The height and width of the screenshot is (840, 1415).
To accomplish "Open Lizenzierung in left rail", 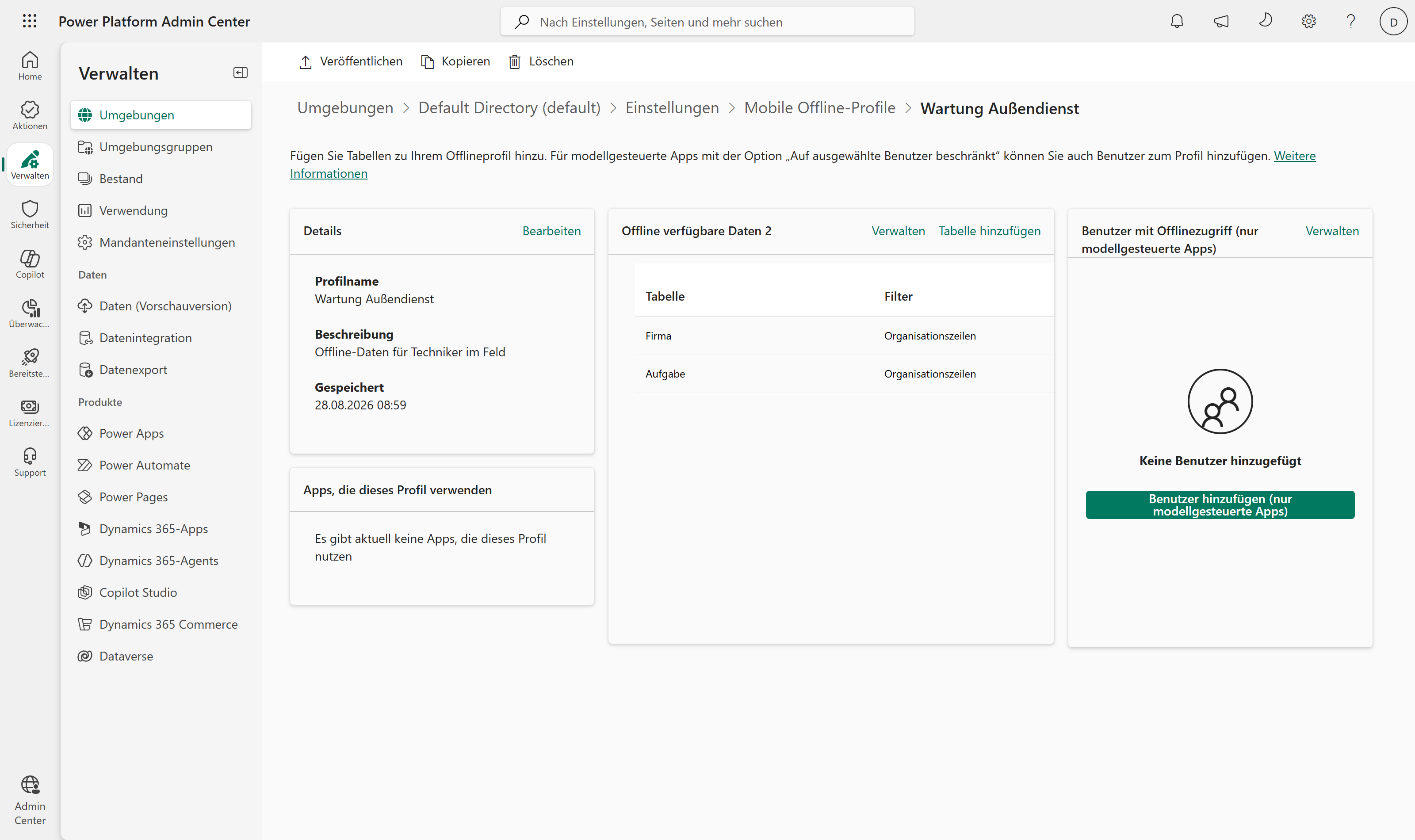I will pyautogui.click(x=30, y=412).
